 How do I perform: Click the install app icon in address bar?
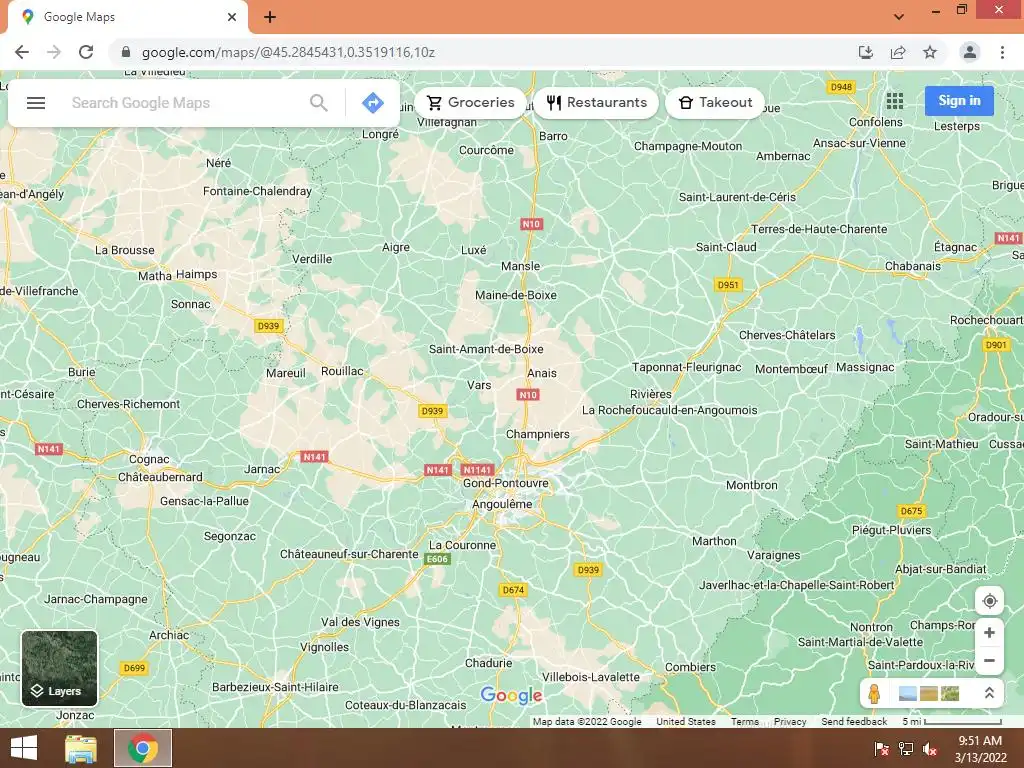point(866,52)
